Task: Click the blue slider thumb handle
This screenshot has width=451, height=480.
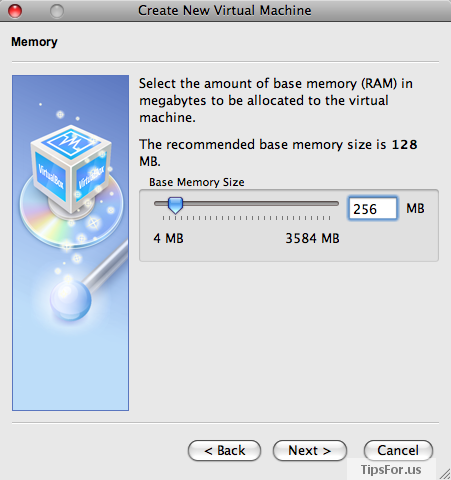Action: click(x=175, y=205)
